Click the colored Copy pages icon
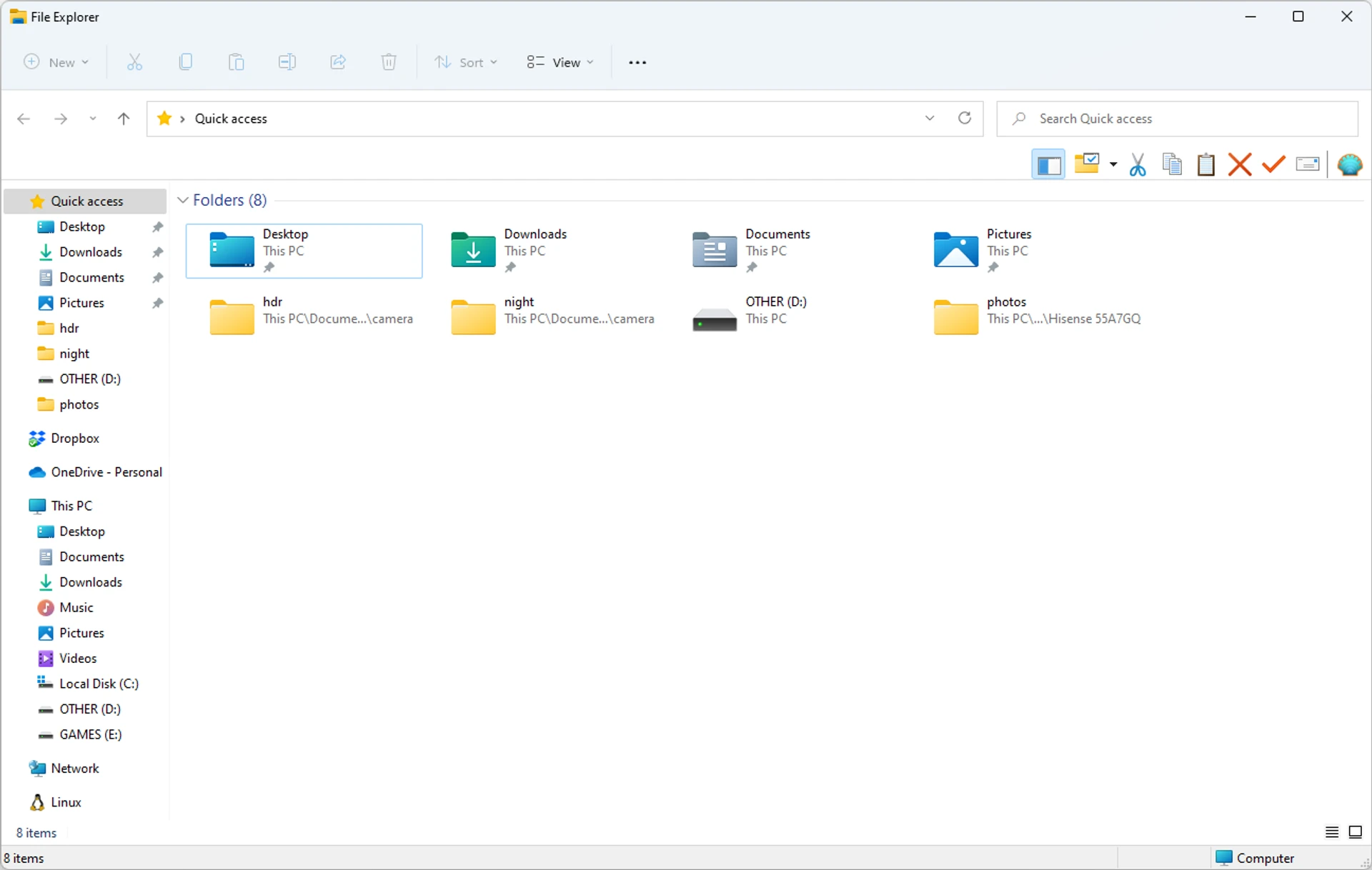The width and height of the screenshot is (1372, 870). point(1172,165)
